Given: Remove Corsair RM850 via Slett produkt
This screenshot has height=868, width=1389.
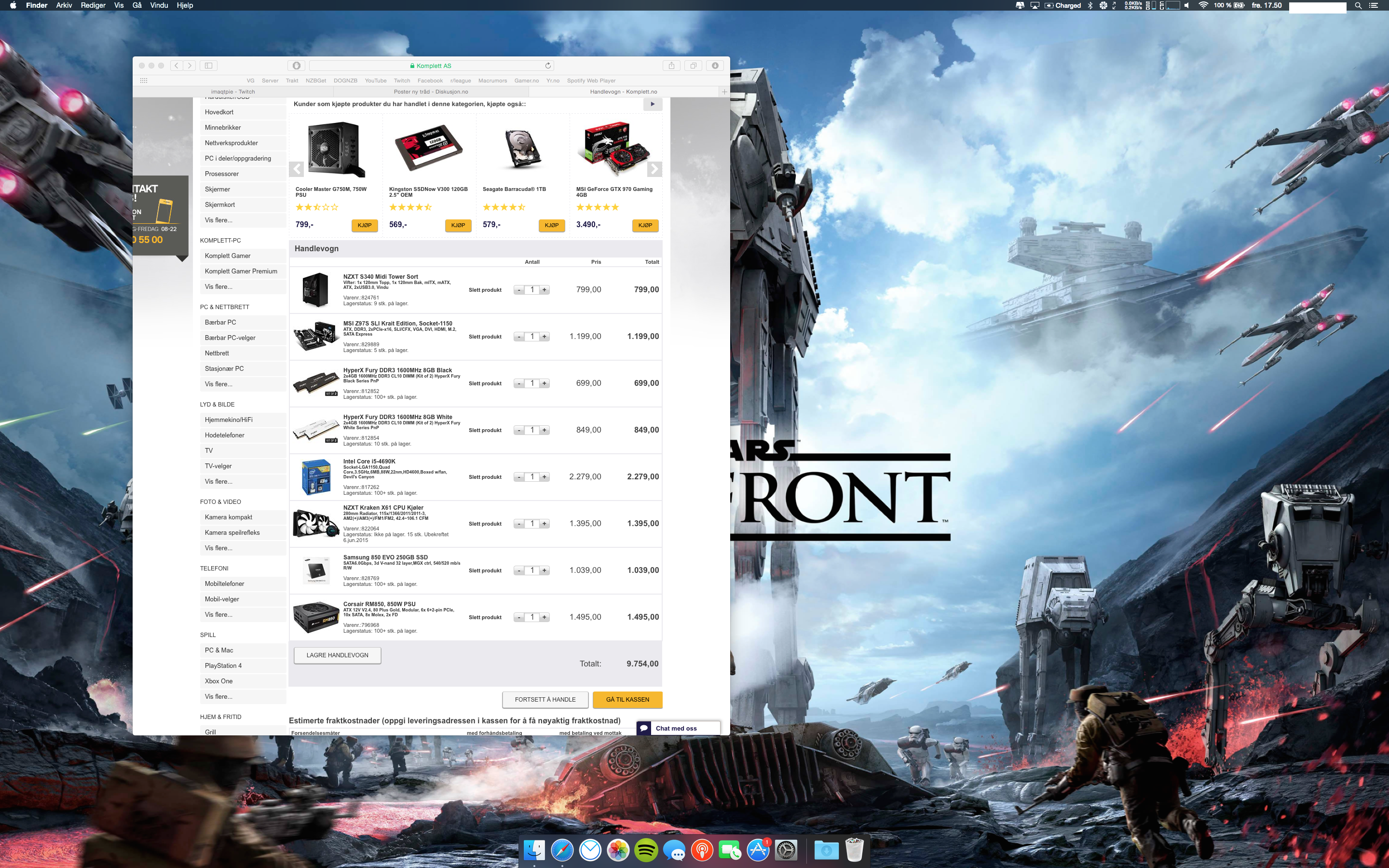Looking at the screenshot, I should [485, 618].
